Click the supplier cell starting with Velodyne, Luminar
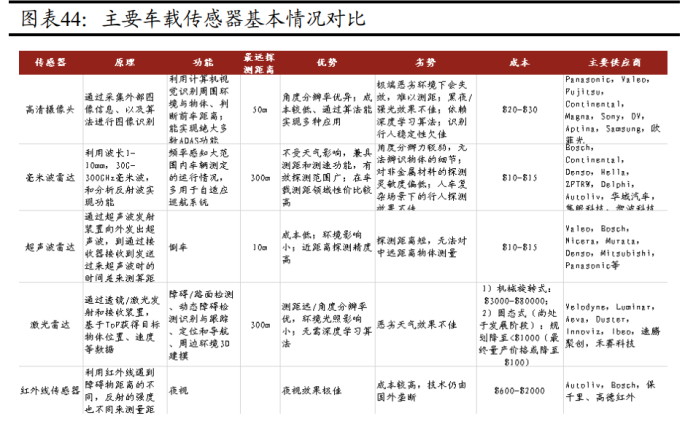687x425 pixels. pos(613,325)
